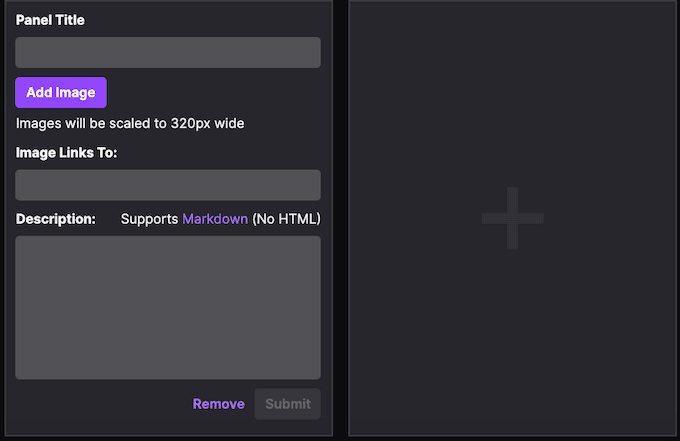Set focus on the image URL link field
This screenshot has height=441, width=680.
click(x=168, y=185)
